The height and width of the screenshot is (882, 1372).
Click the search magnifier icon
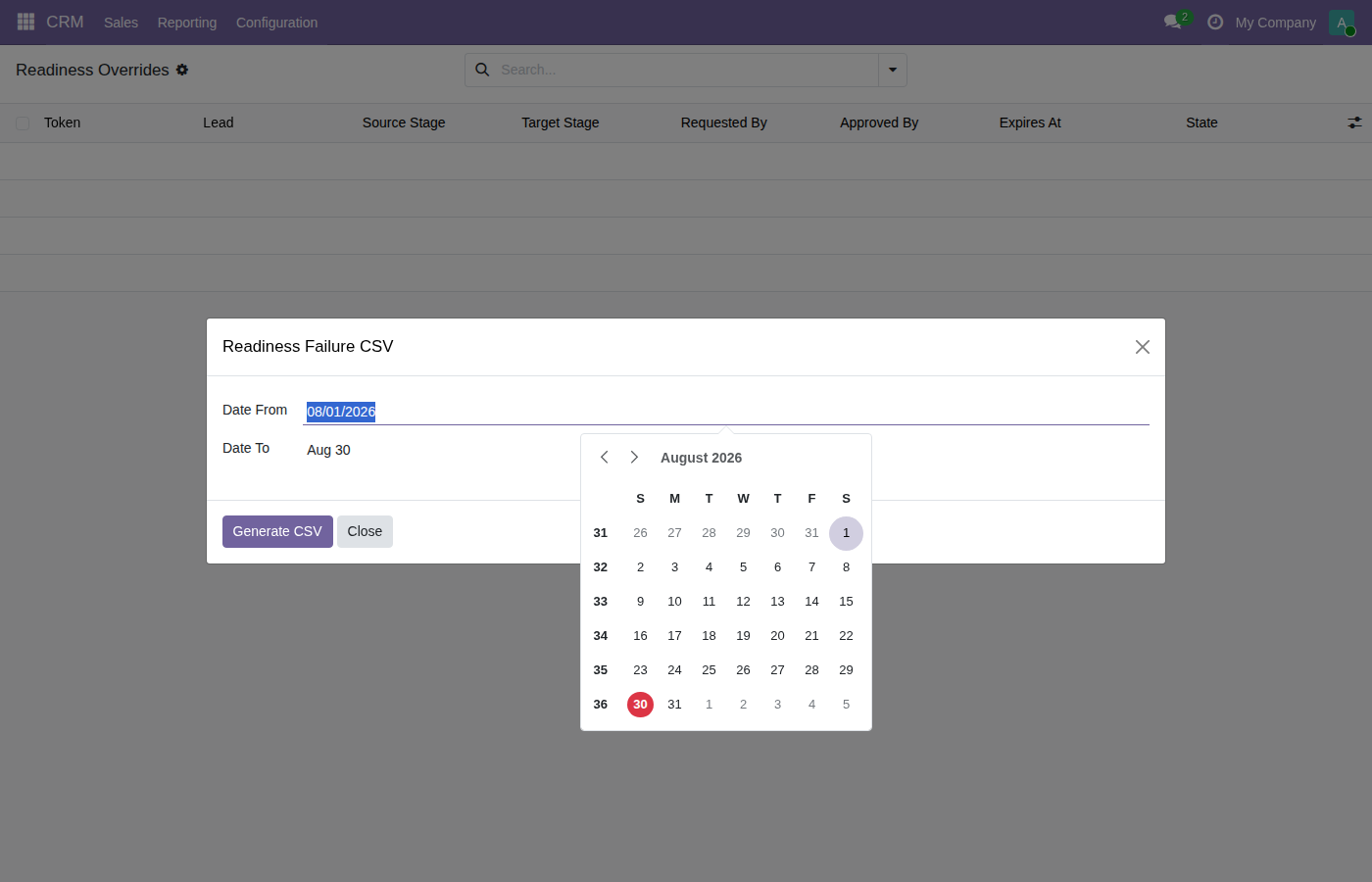482,70
